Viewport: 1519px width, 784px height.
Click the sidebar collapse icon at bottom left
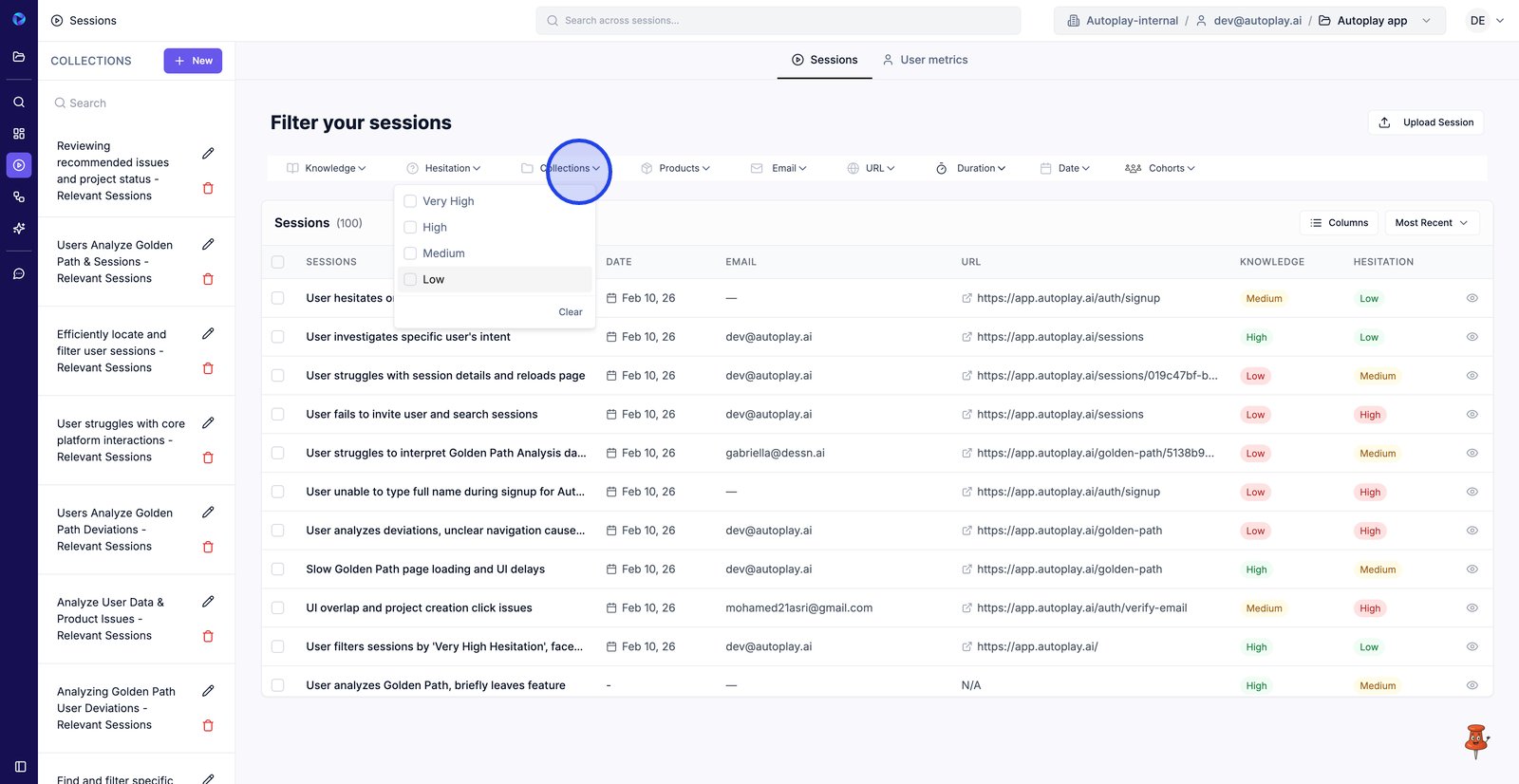(x=20, y=766)
